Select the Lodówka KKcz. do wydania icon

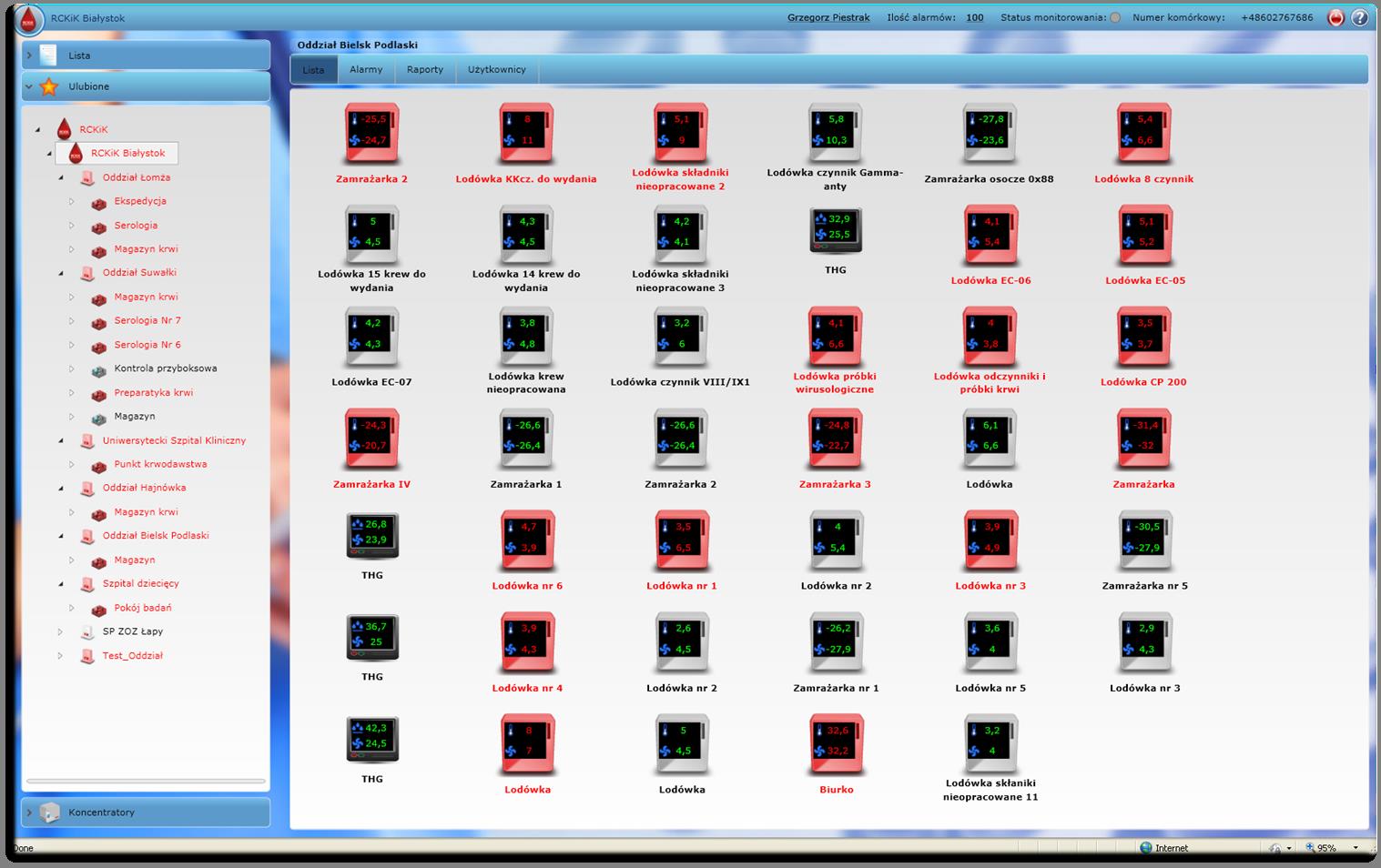[x=526, y=131]
